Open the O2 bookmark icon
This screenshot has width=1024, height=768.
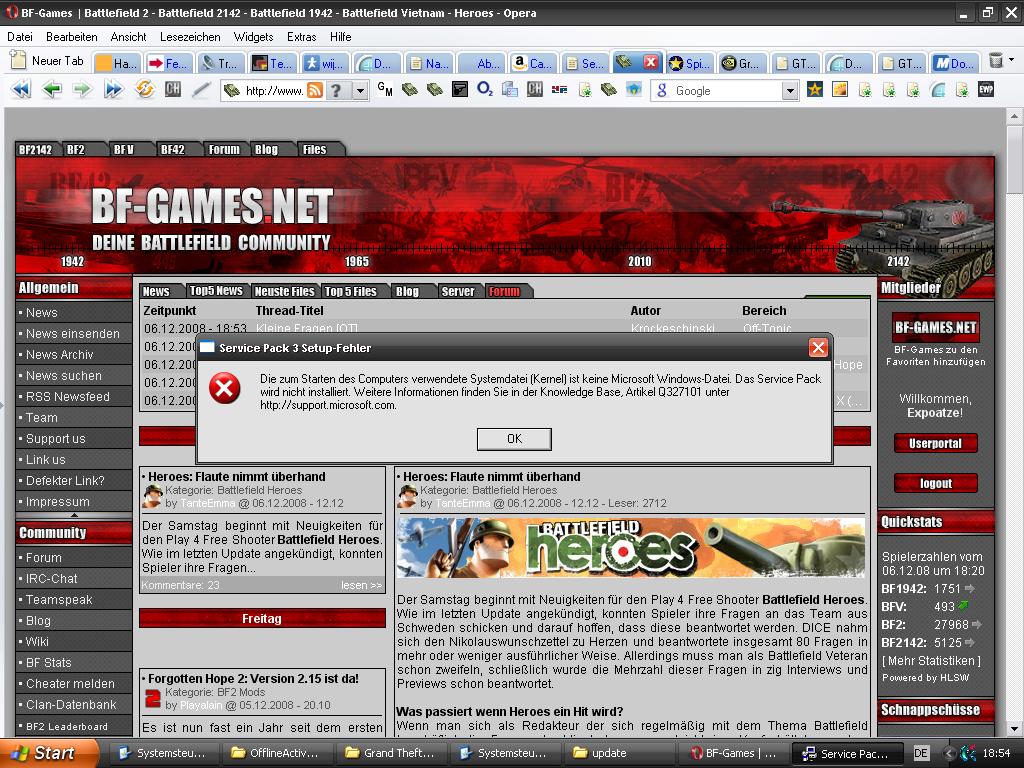485,89
